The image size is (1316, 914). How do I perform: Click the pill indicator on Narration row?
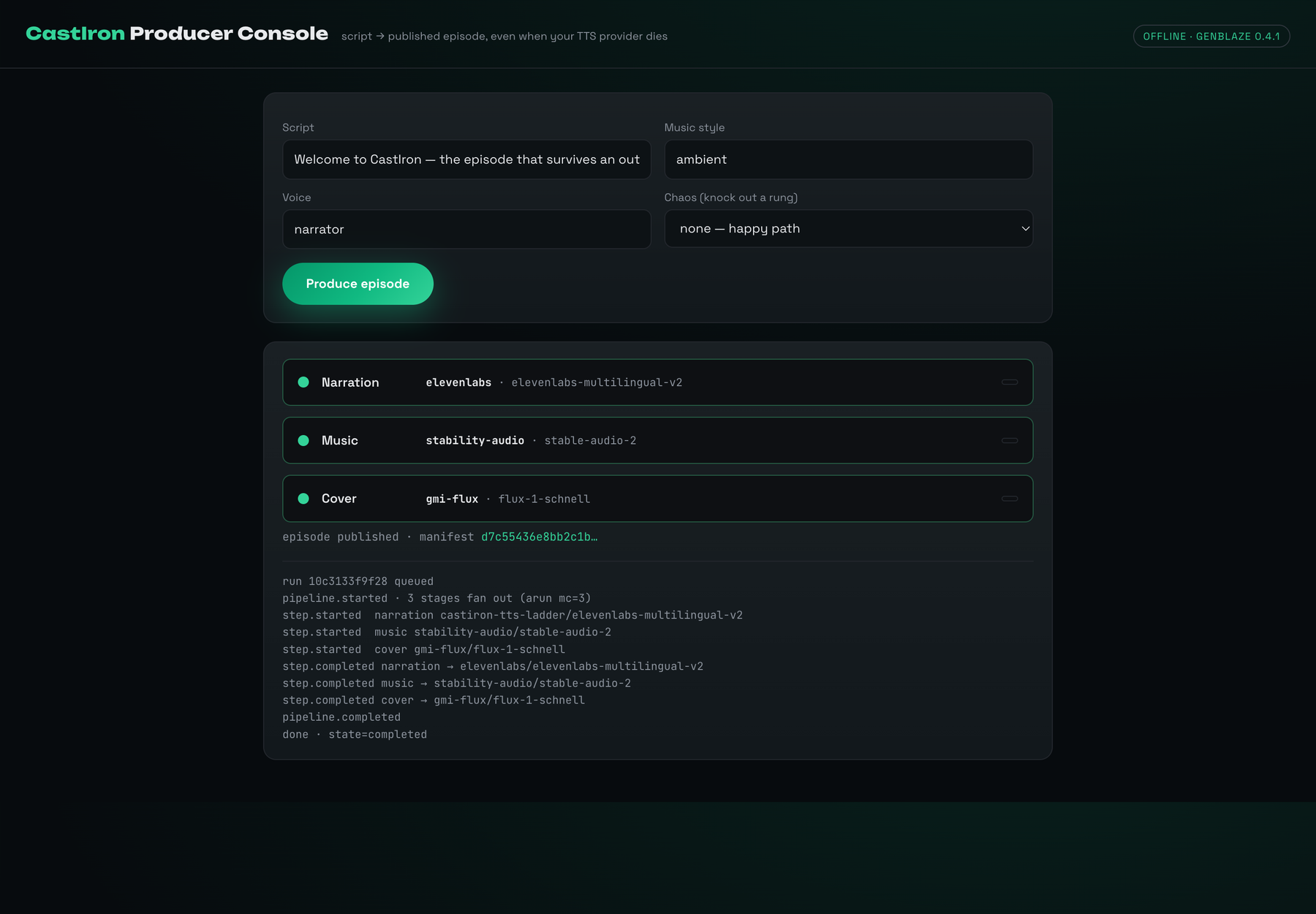coord(1010,382)
